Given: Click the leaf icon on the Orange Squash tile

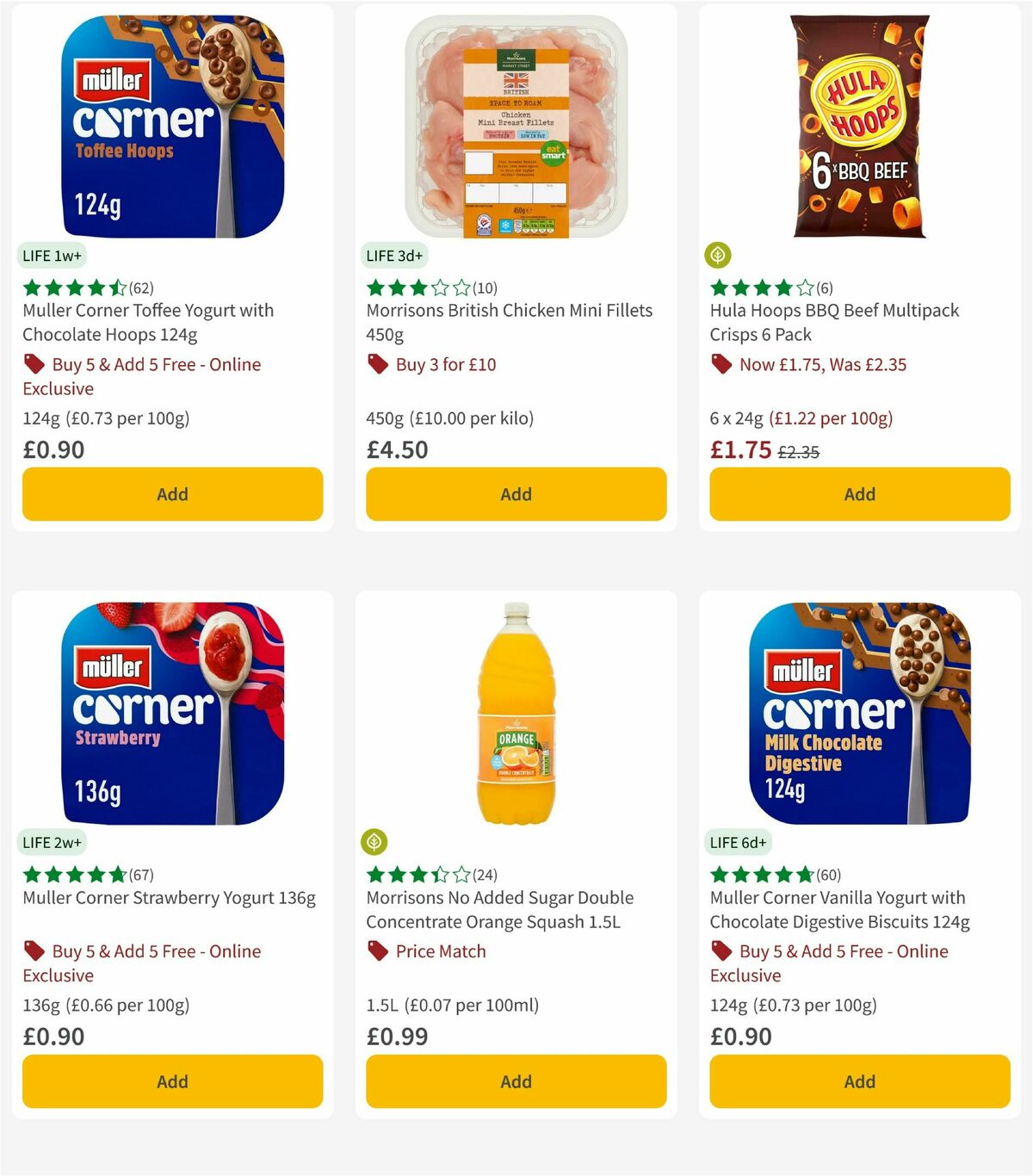Looking at the screenshot, I should pos(374,841).
